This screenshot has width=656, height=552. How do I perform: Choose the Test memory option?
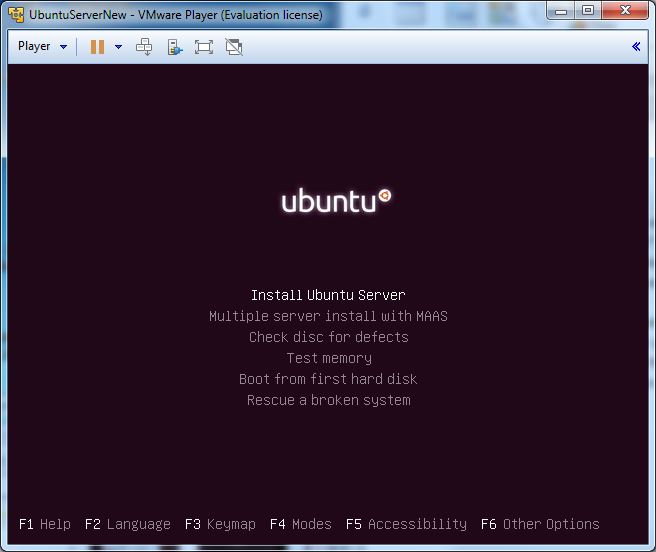click(328, 358)
